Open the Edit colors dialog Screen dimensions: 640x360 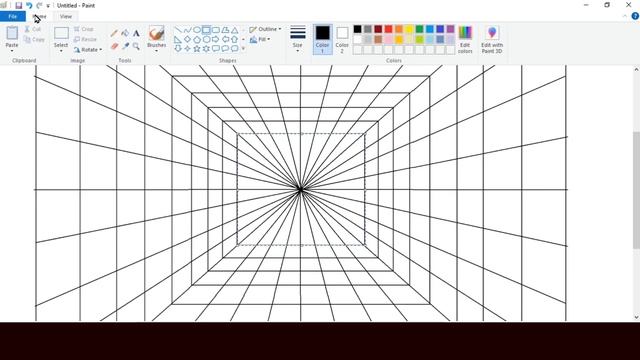coord(465,40)
